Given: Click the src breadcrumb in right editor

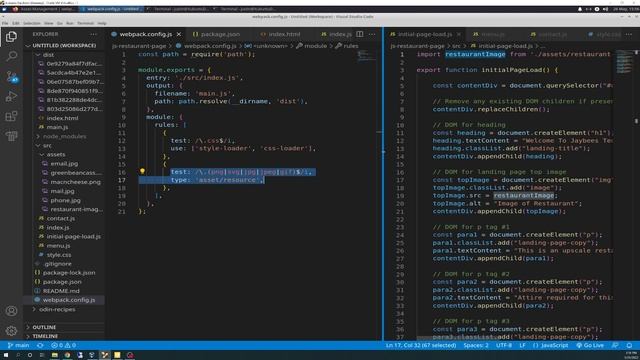Looking at the screenshot, I should [x=456, y=46].
